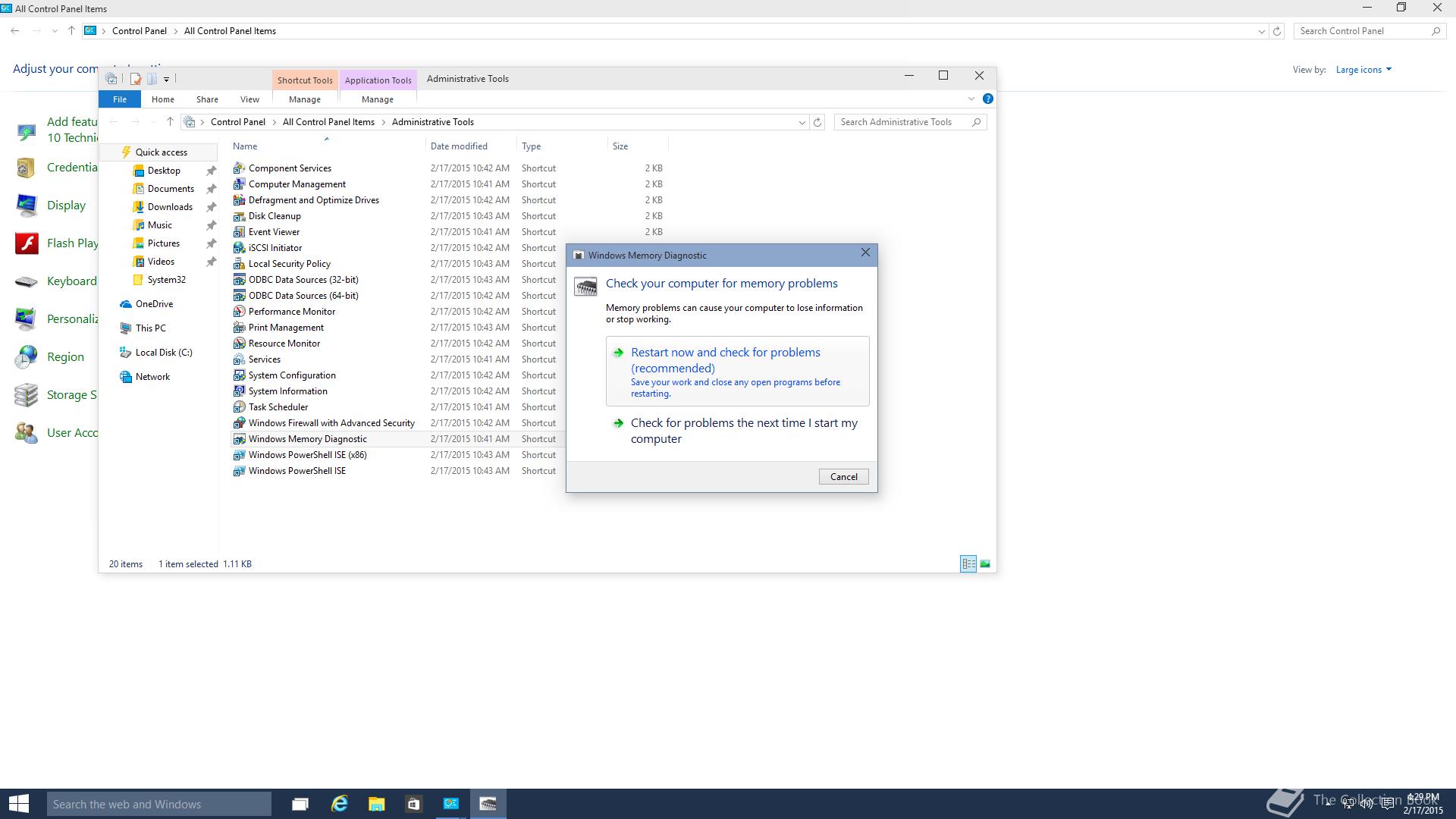Click the Search the web and Windows box
The height and width of the screenshot is (819, 1456).
pyautogui.click(x=158, y=804)
